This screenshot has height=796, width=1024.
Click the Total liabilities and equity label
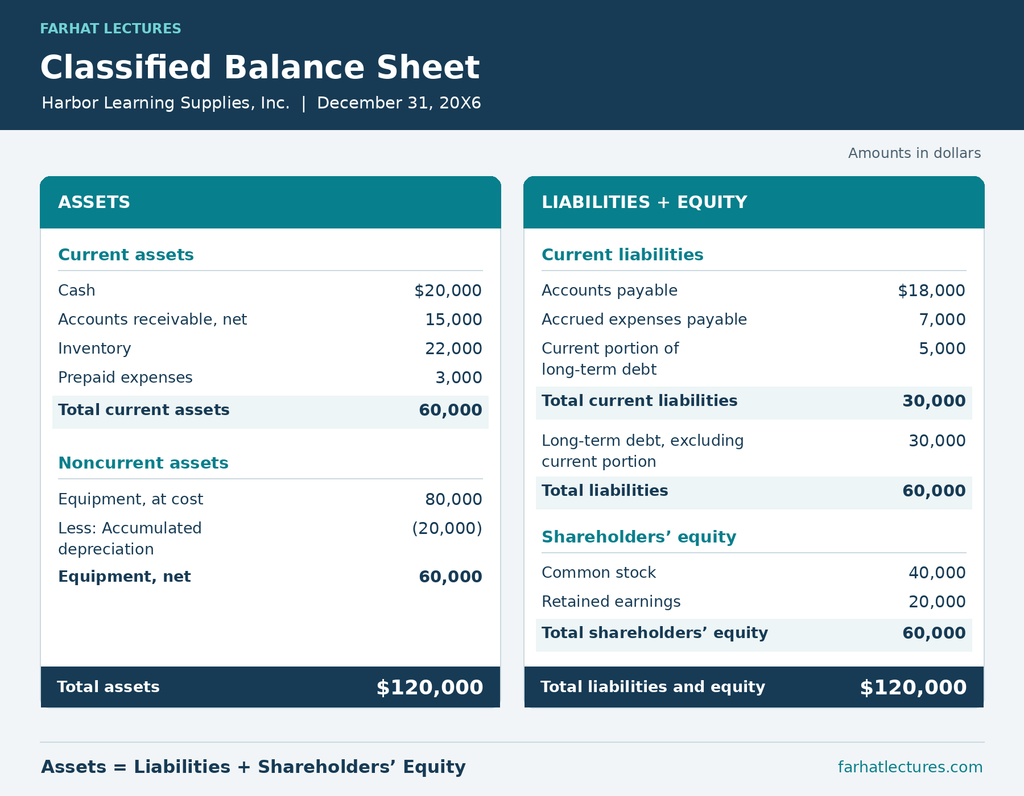click(652, 687)
